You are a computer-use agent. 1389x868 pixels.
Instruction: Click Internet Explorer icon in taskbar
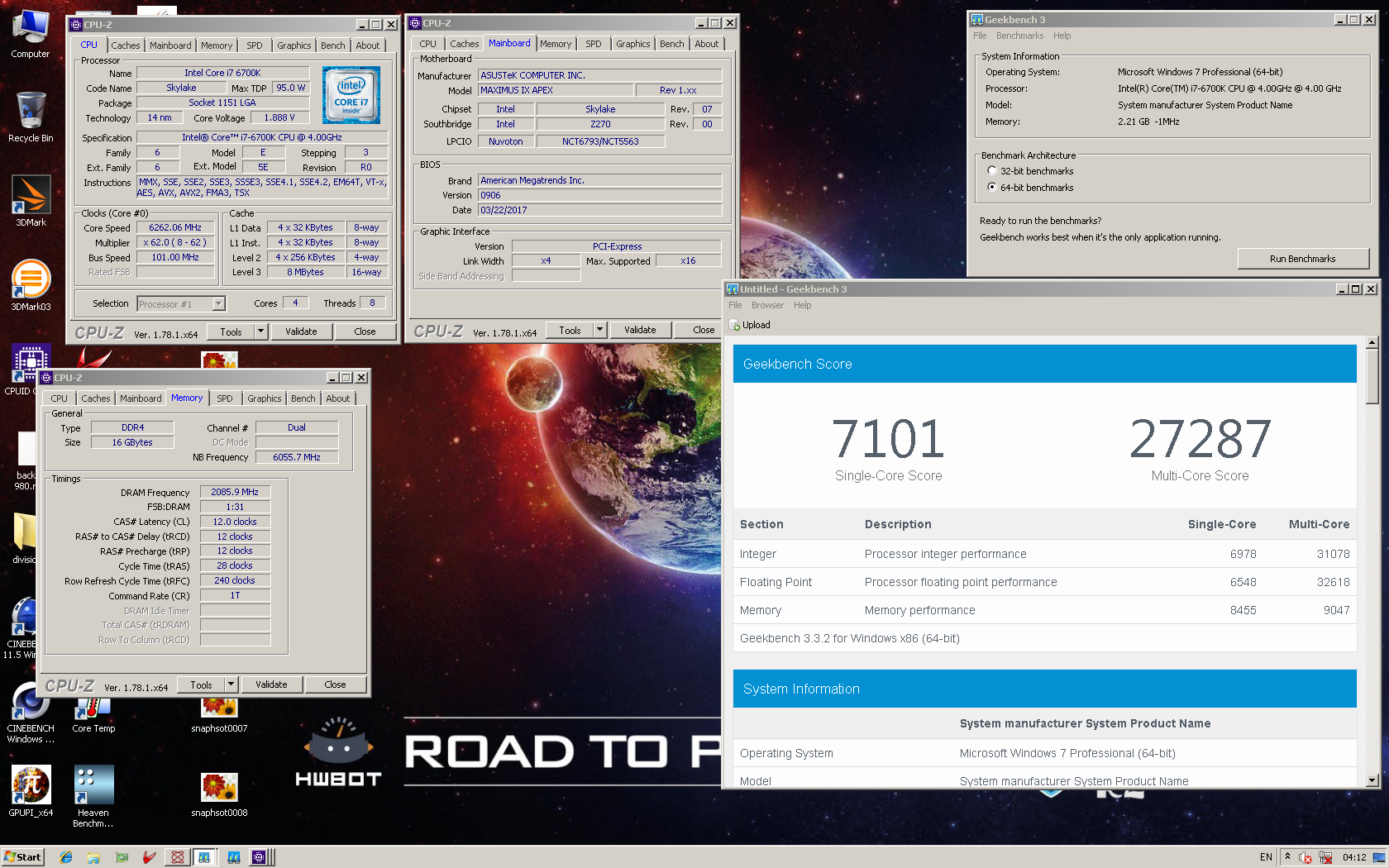click(66, 857)
